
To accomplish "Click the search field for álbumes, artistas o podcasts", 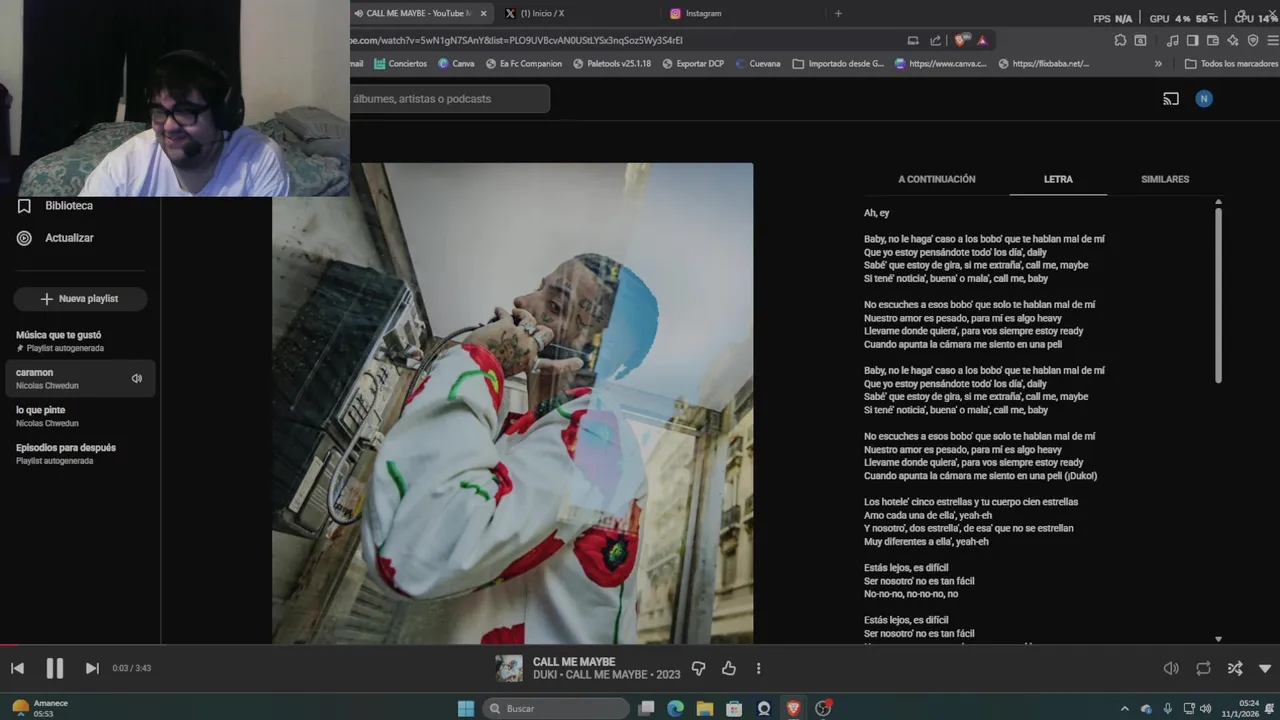I will pyautogui.click(x=450, y=99).
